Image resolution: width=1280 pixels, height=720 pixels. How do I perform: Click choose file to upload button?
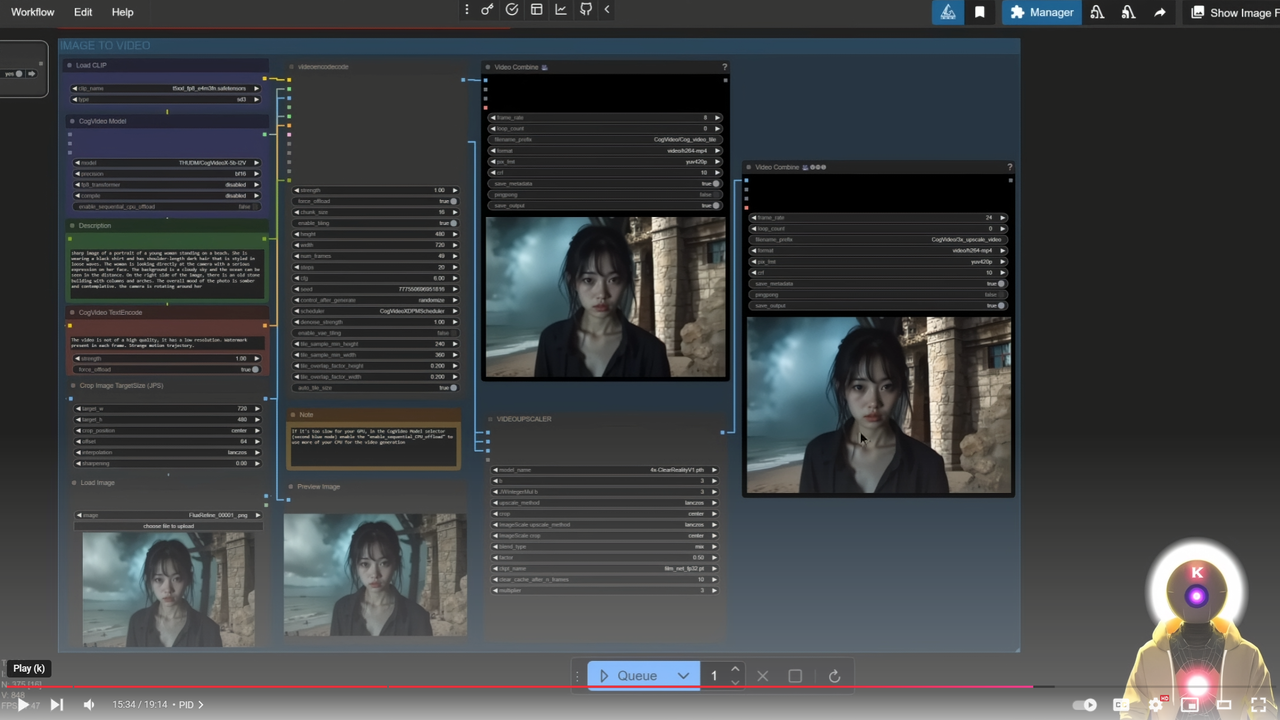(168, 526)
